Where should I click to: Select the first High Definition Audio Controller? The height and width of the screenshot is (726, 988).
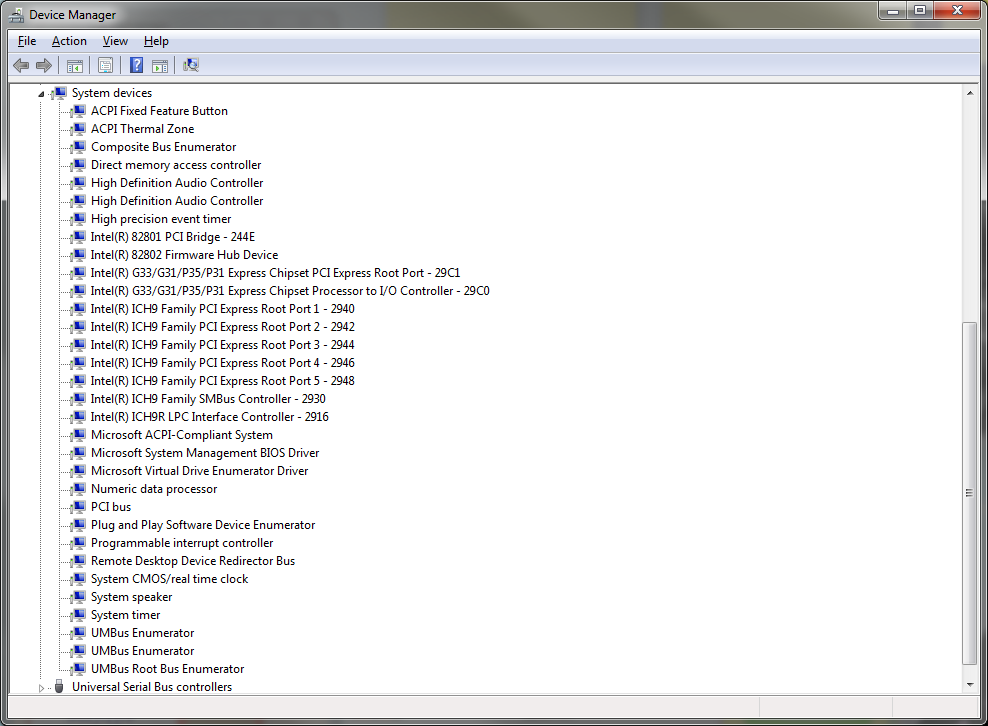[x=177, y=183]
